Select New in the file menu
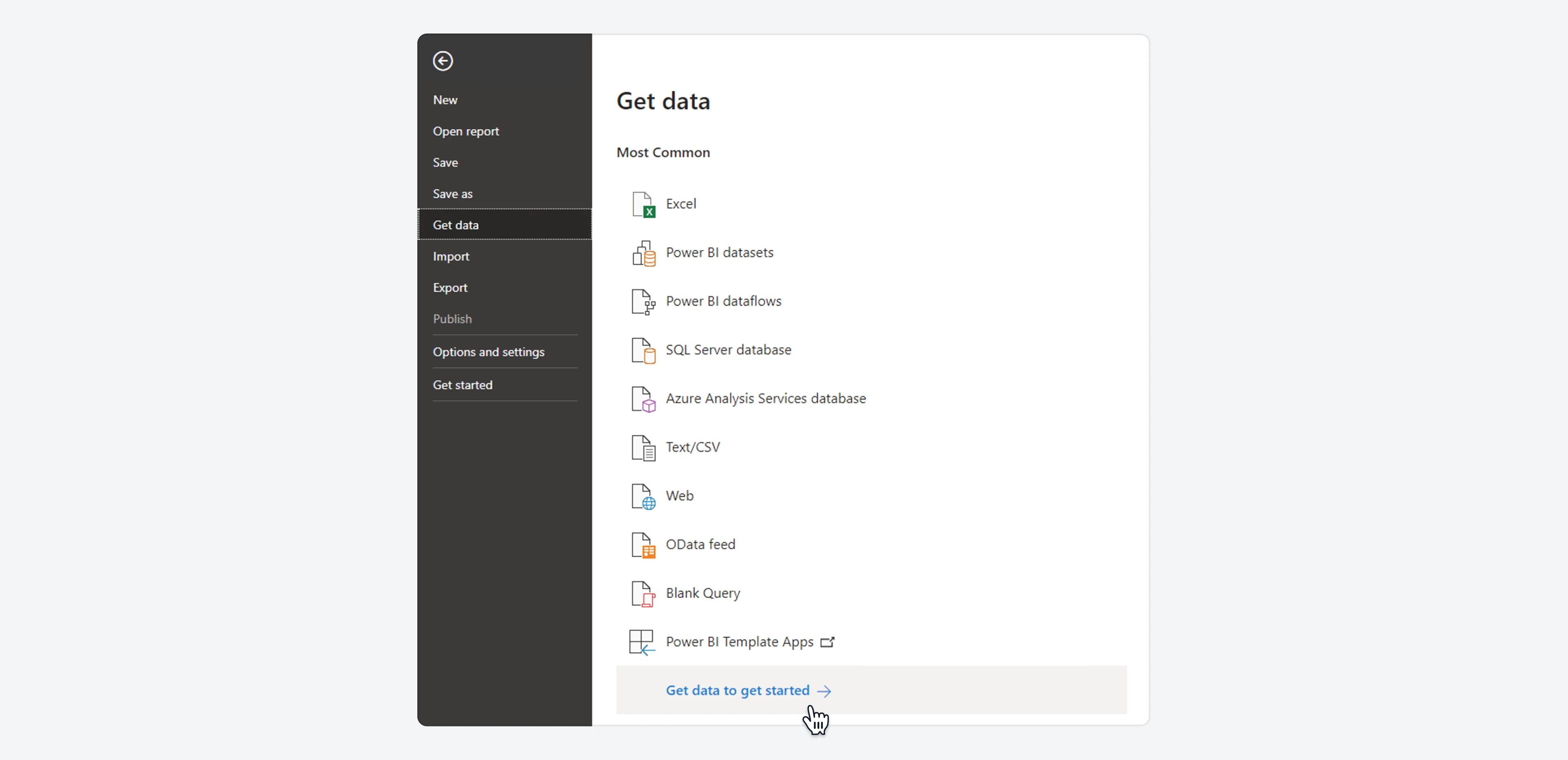This screenshot has height=760, width=1568. click(x=505, y=100)
